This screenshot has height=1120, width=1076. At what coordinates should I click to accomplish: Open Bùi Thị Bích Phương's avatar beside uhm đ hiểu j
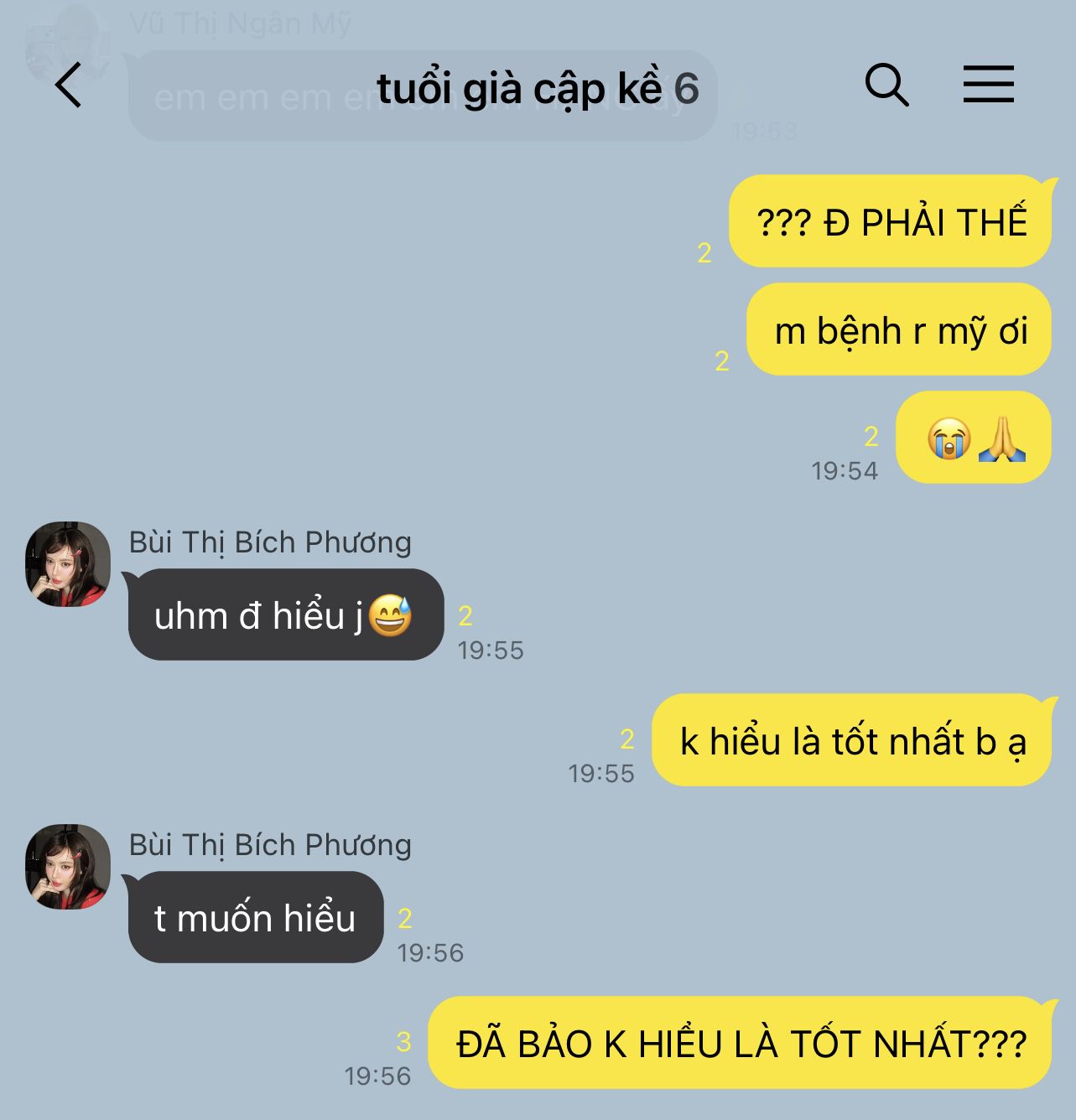pos(68,564)
